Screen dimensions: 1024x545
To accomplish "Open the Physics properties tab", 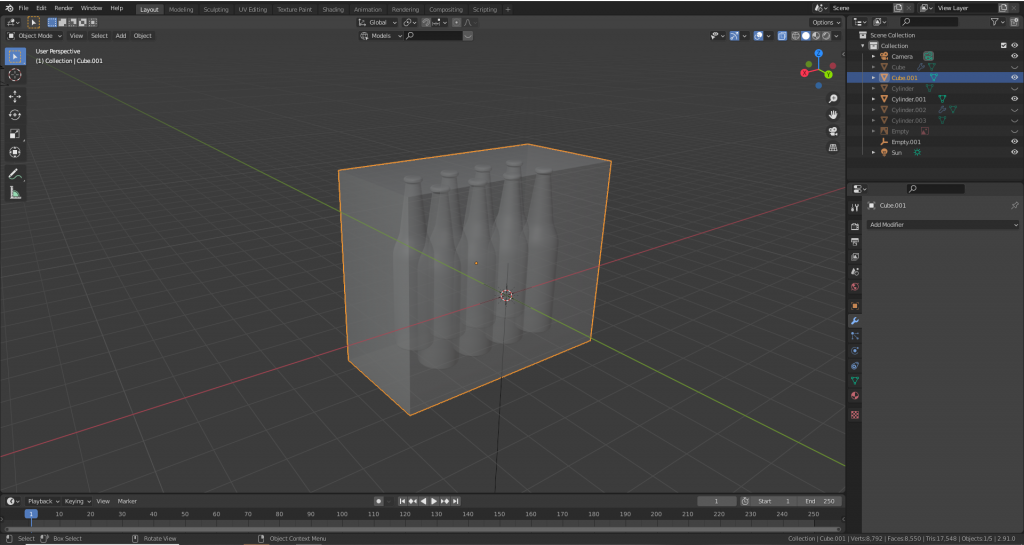I will [855, 350].
